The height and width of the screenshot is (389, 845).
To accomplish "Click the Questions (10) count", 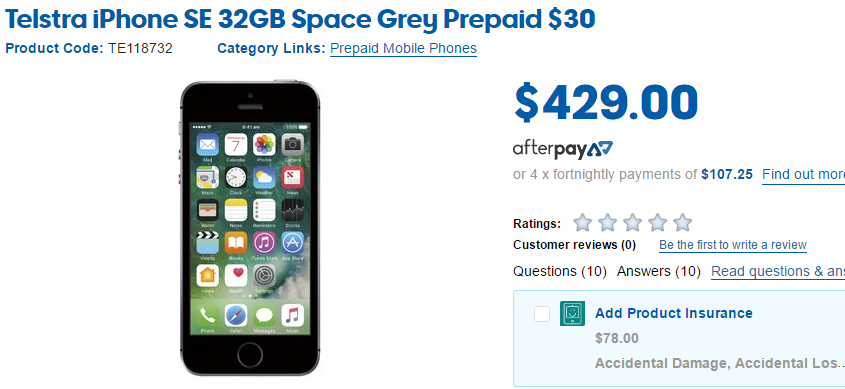I will pos(560,272).
